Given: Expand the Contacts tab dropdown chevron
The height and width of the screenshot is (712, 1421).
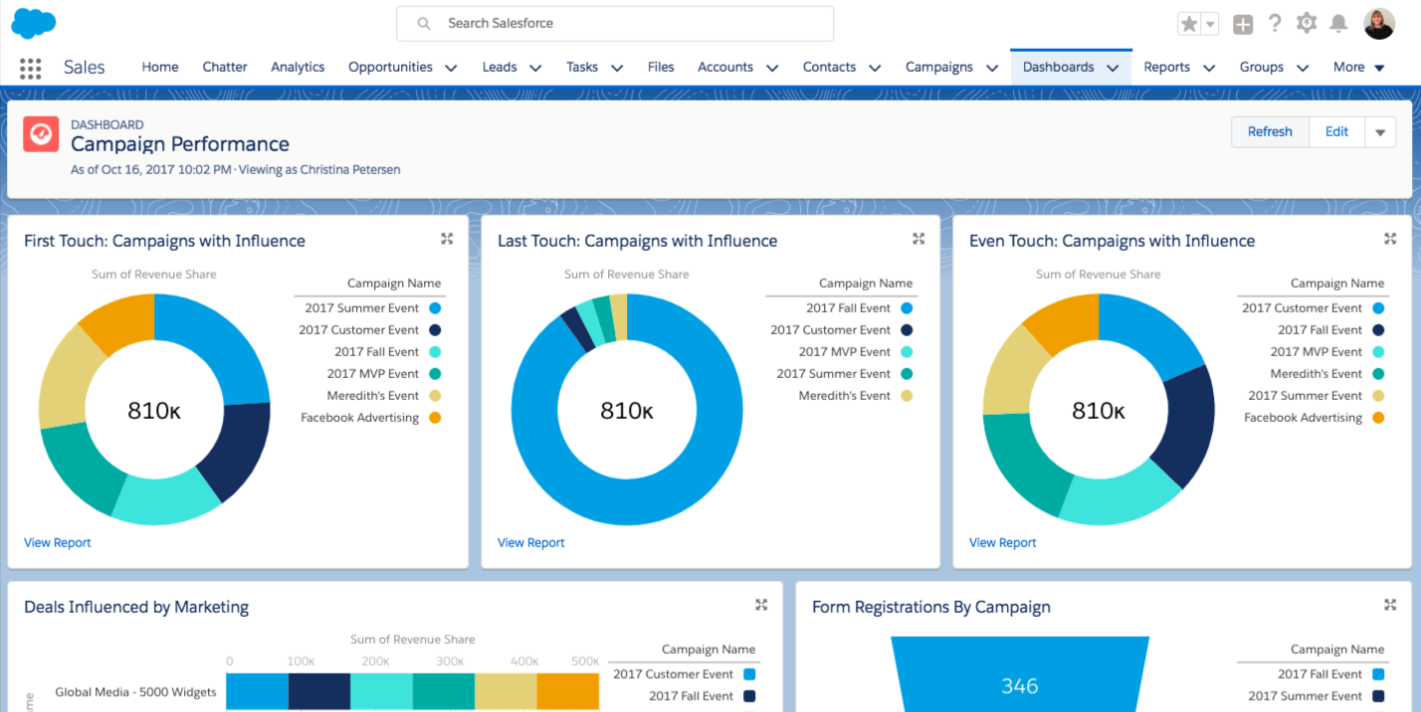Looking at the screenshot, I should click(875, 68).
